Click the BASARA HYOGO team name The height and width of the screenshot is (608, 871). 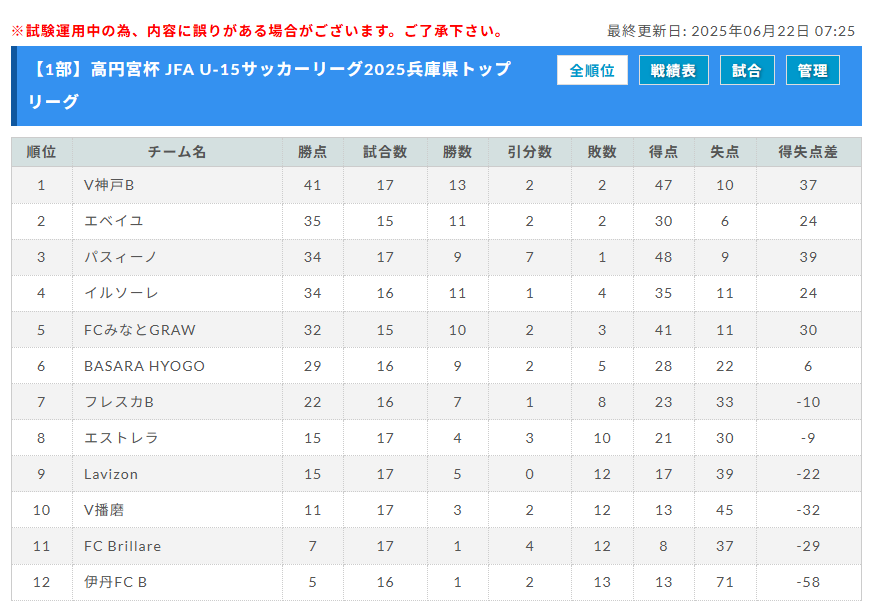[x=144, y=366]
